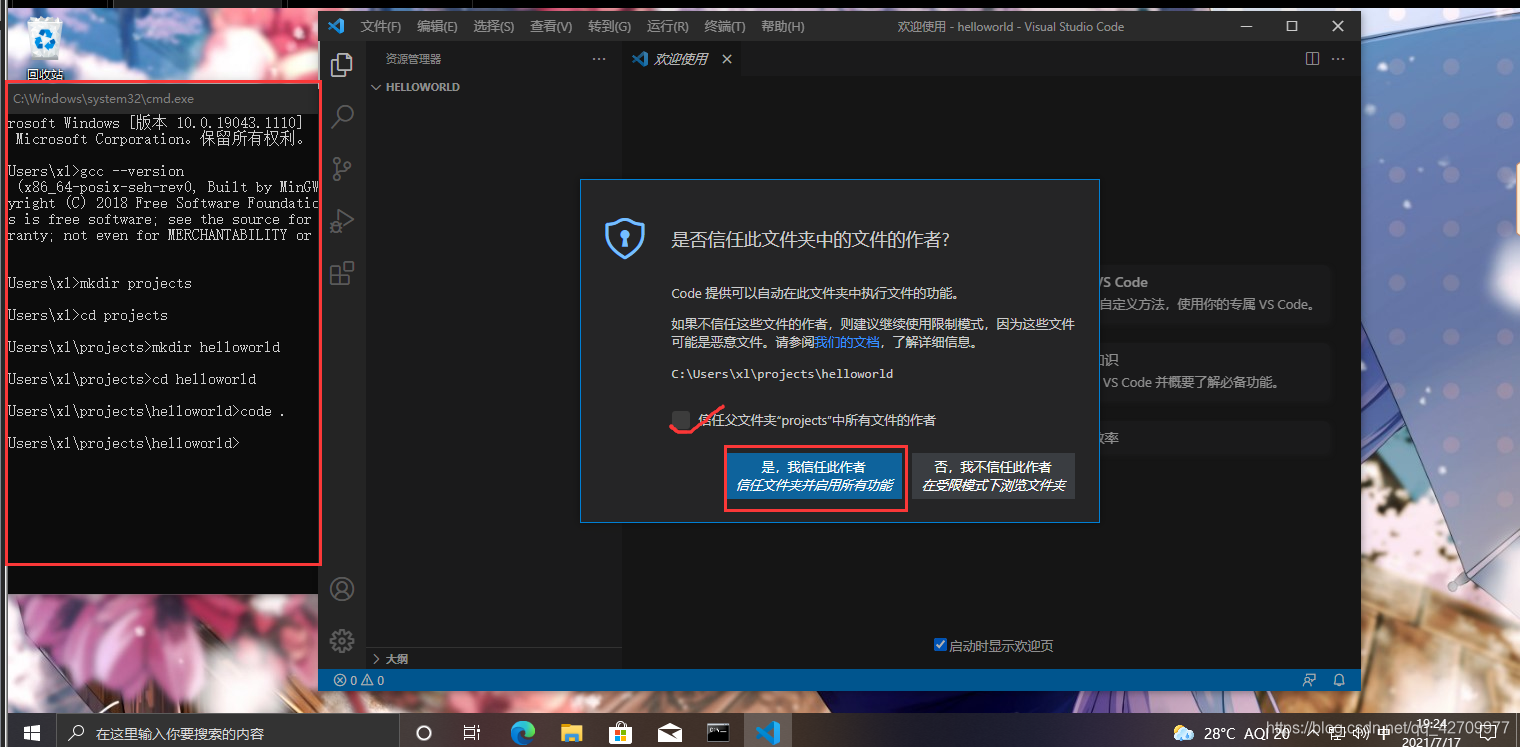This screenshot has height=747, width=1520.
Task: Open the Manage gear icon
Action: (342, 640)
